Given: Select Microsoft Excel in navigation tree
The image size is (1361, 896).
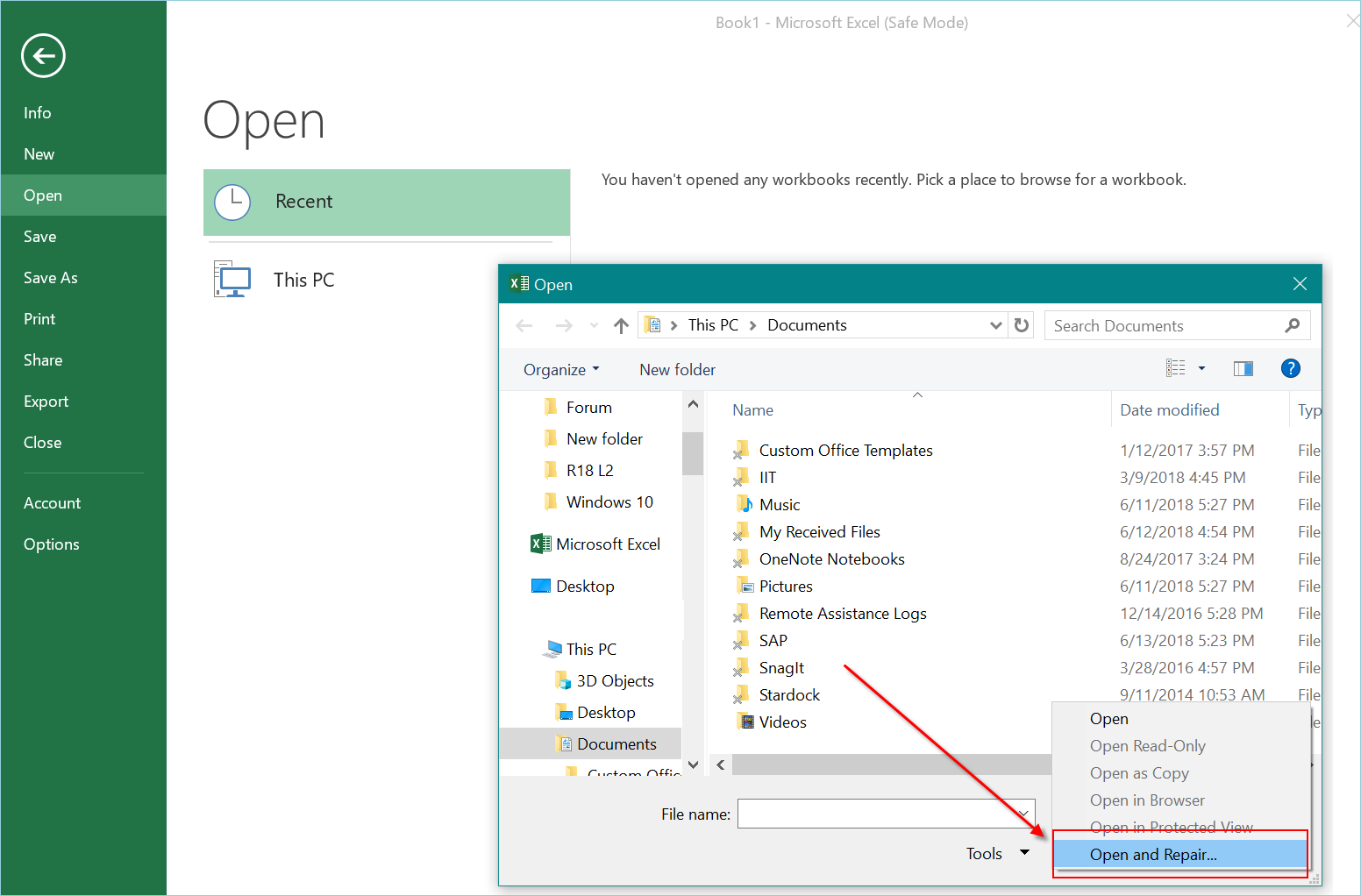Looking at the screenshot, I should click(x=607, y=544).
